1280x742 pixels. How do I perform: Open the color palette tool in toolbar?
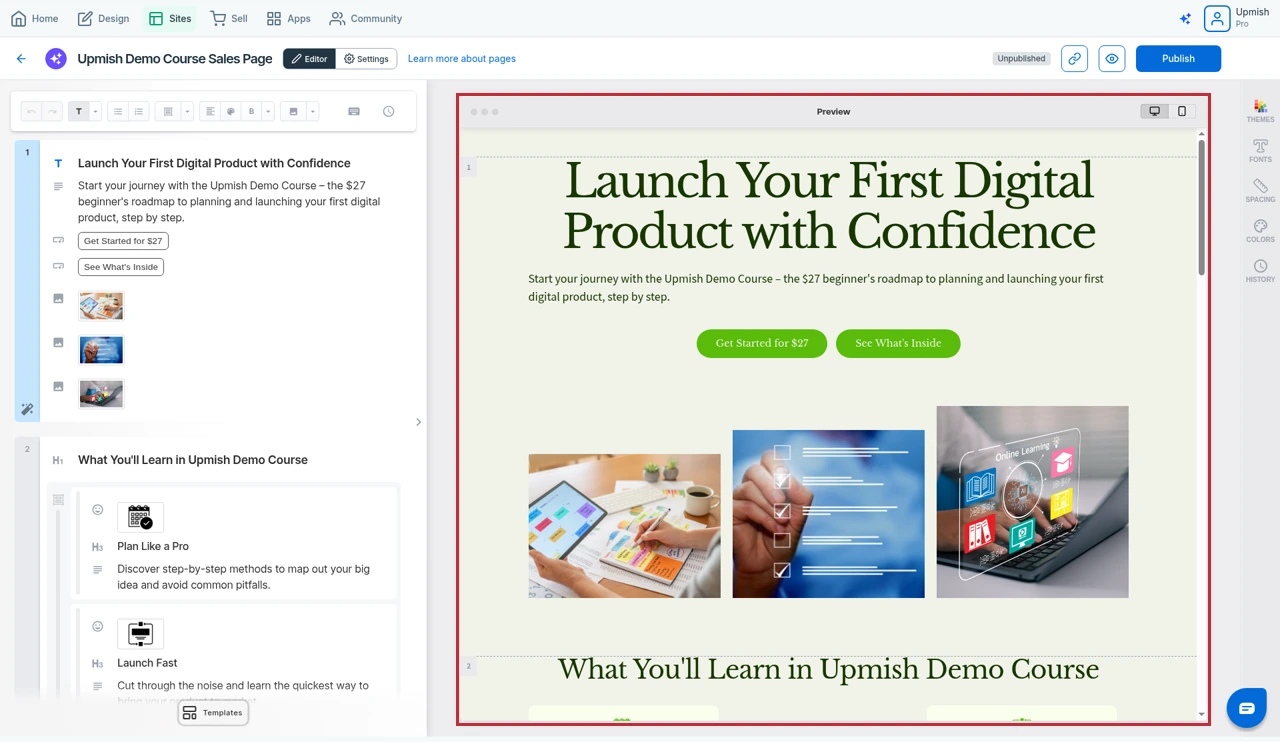[x=231, y=111]
